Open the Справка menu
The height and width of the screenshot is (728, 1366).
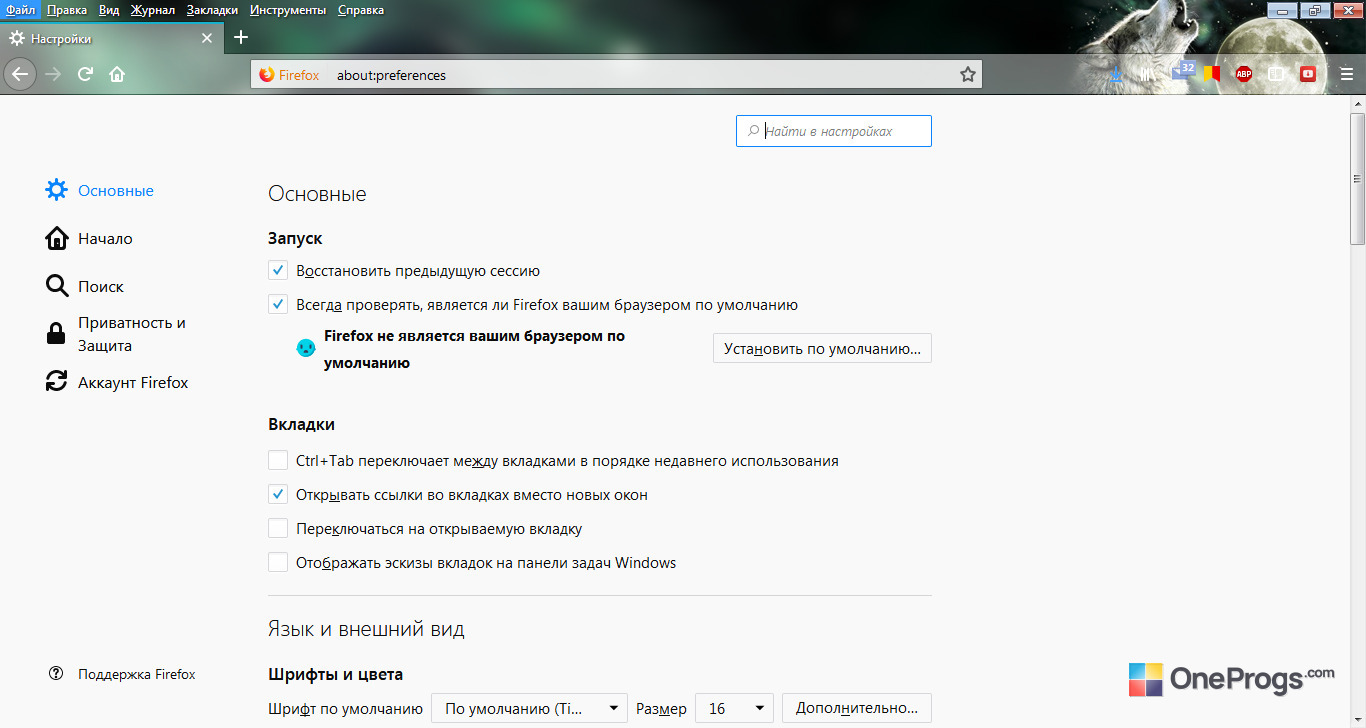pyautogui.click(x=360, y=9)
